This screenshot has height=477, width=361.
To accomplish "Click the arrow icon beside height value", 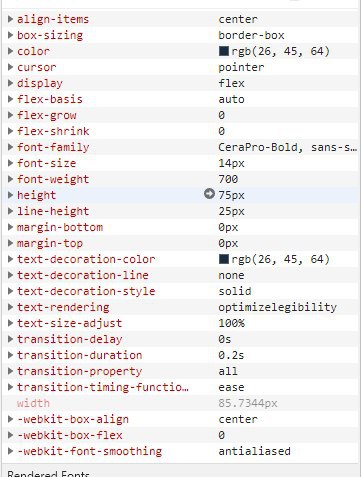I will click(209, 194).
